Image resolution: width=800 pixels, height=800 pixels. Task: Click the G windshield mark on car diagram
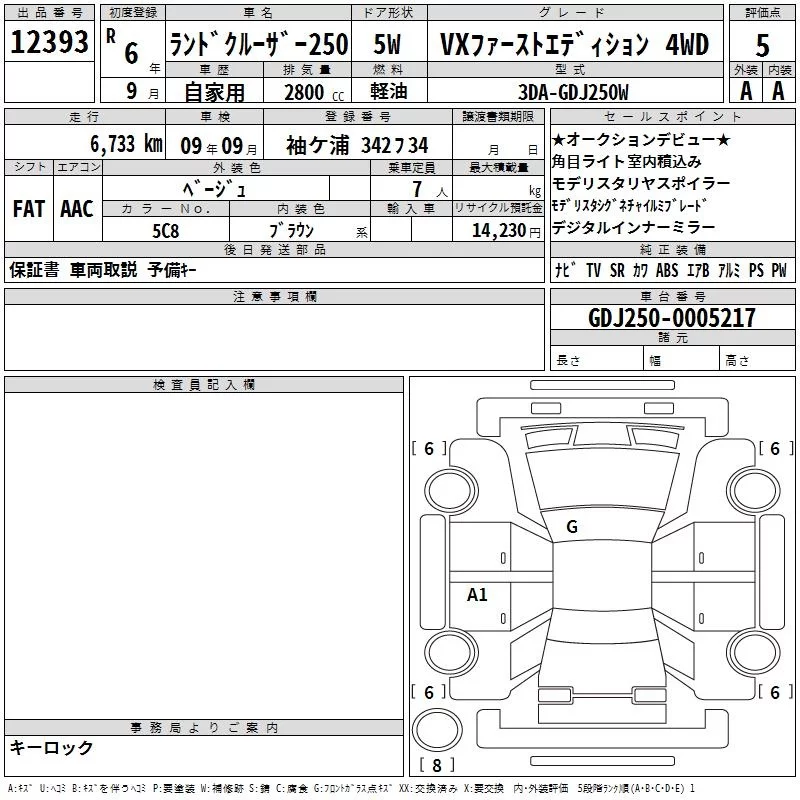[571, 526]
